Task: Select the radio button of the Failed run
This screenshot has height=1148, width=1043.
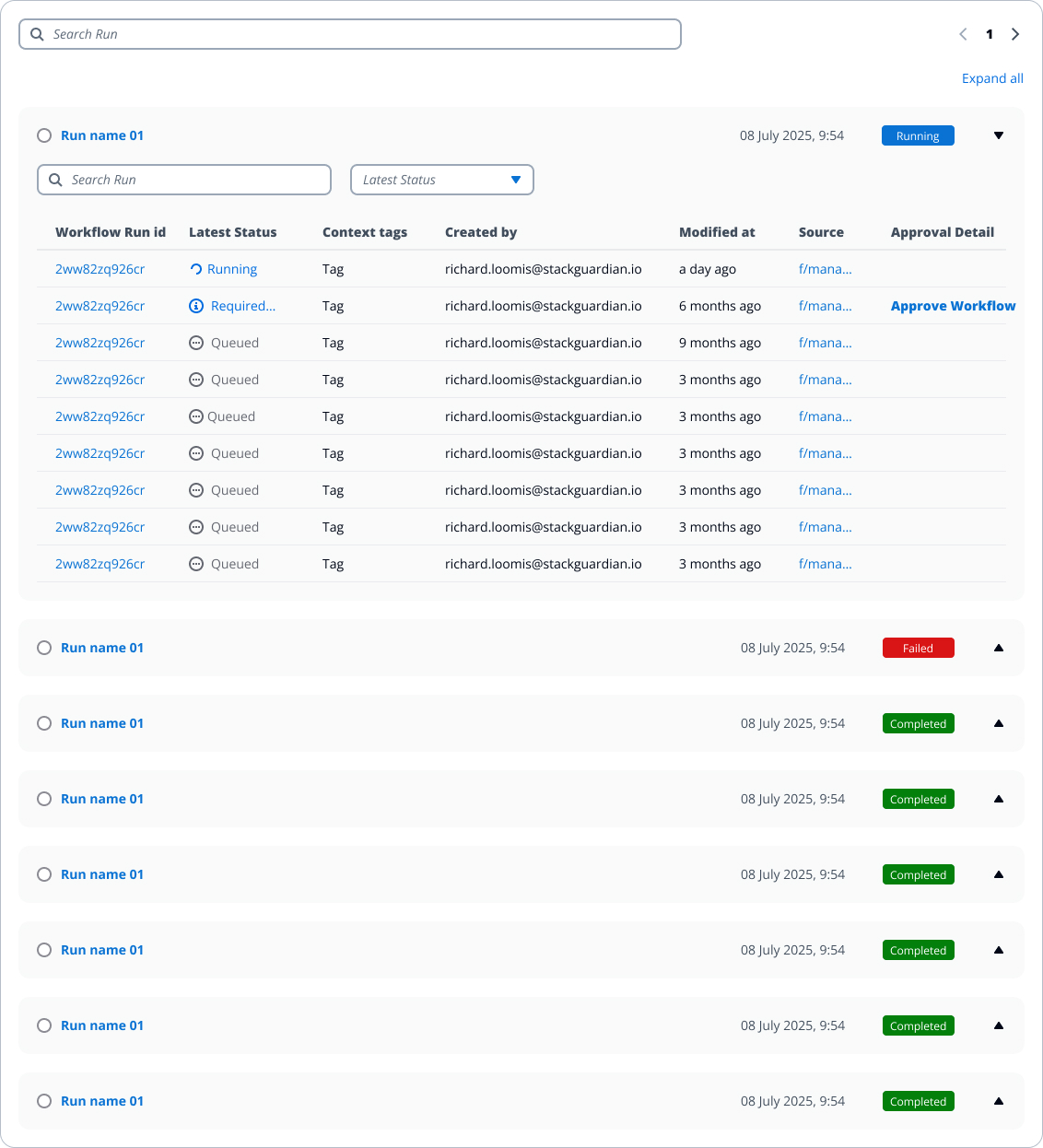Action: pos(44,648)
